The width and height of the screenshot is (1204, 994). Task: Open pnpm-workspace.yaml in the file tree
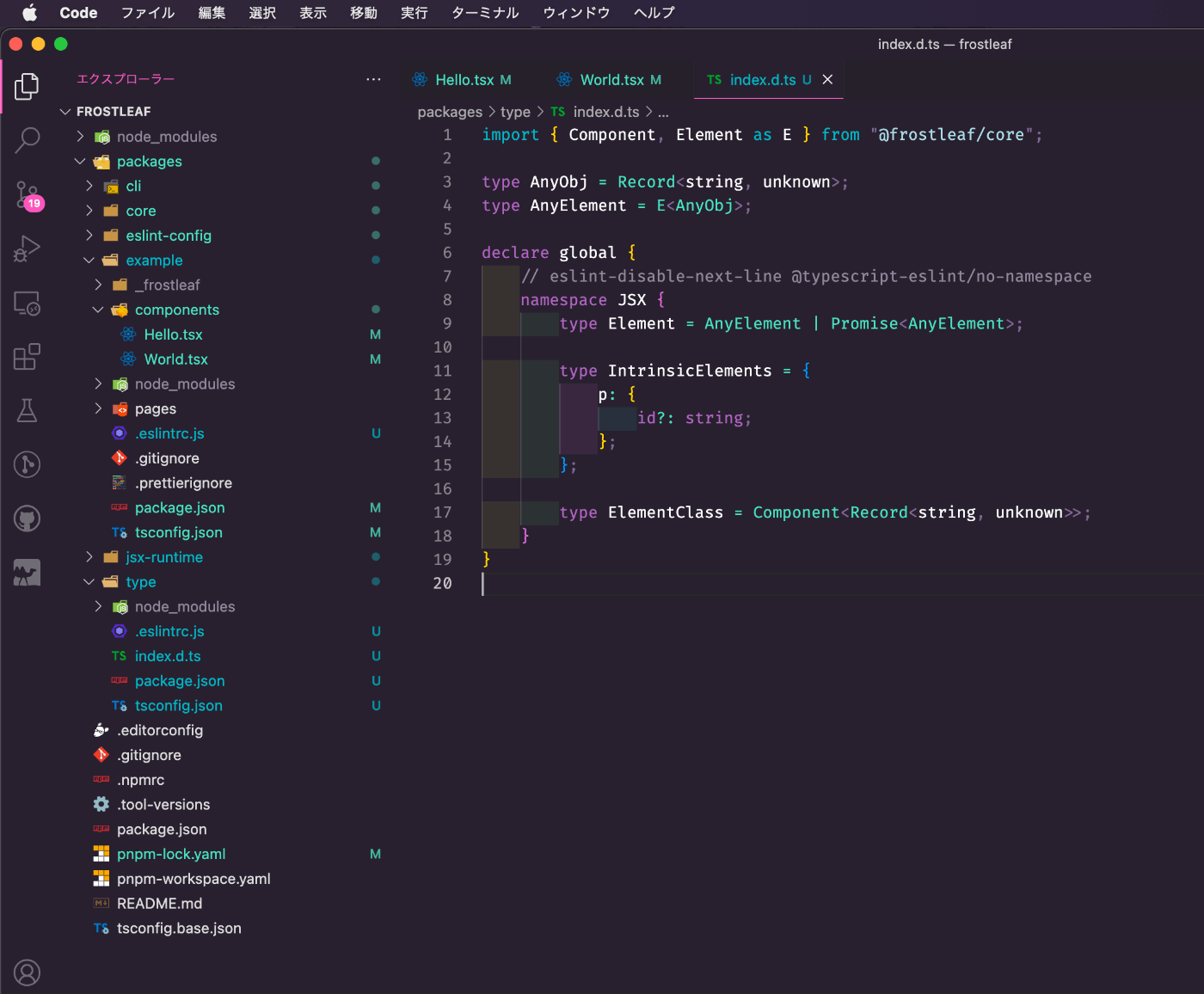pos(193,879)
